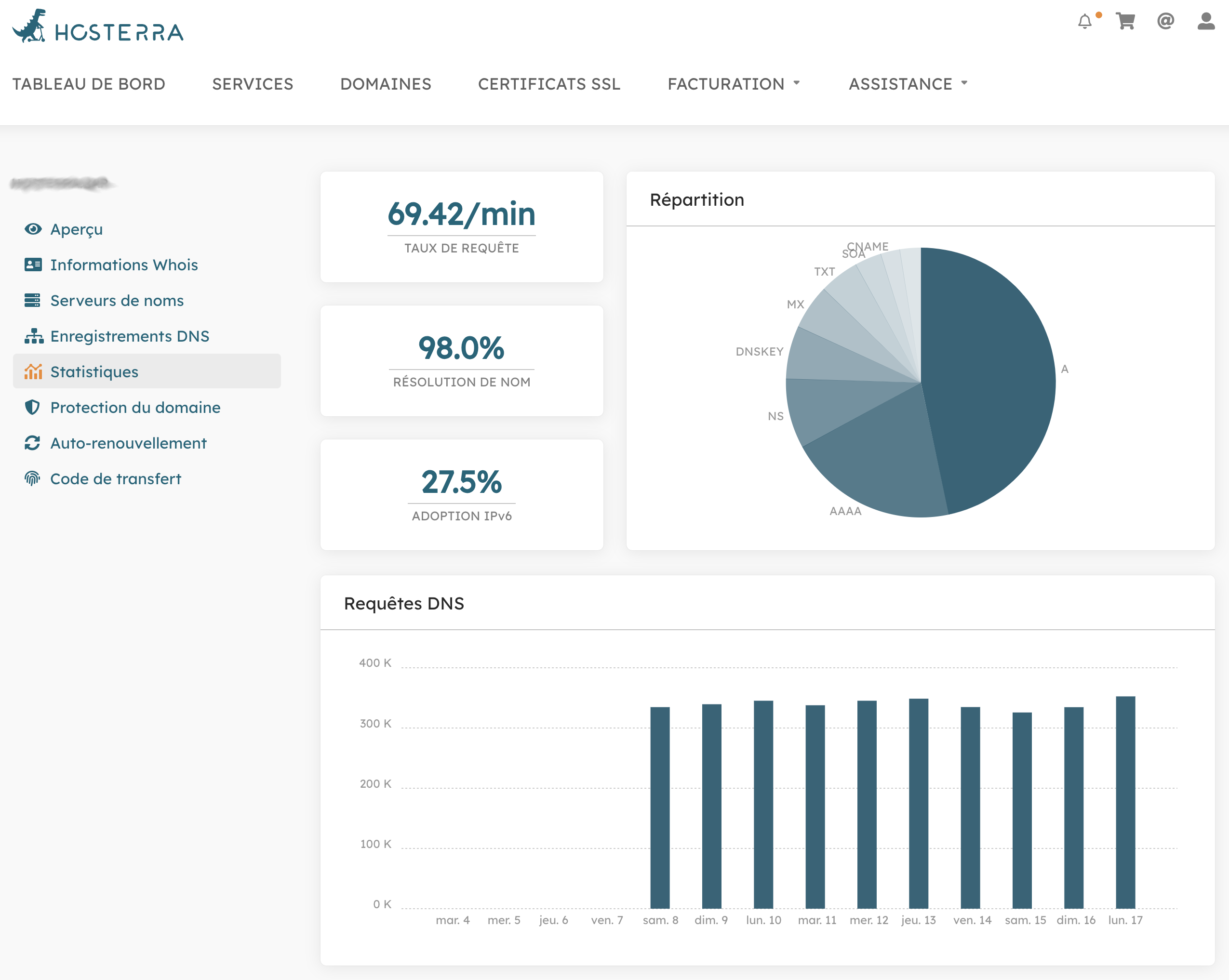Click the 27.5% IPv6 adoption value
1229x980 pixels.
pos(462,481)
